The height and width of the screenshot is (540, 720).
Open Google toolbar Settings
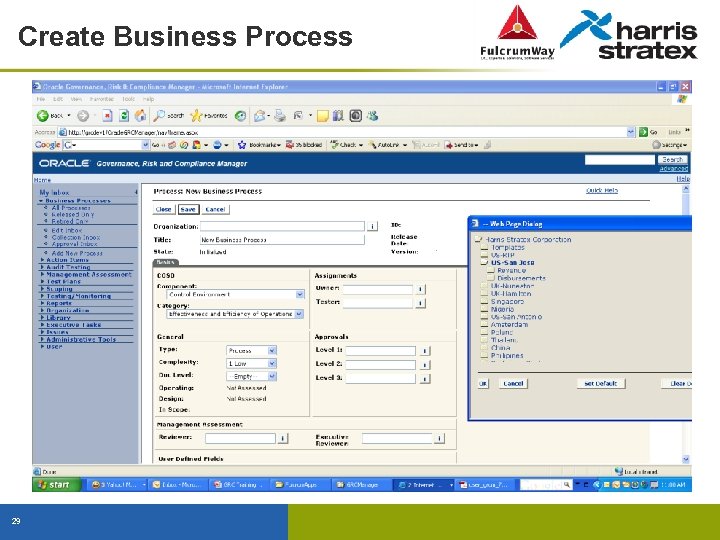(669, 145)
